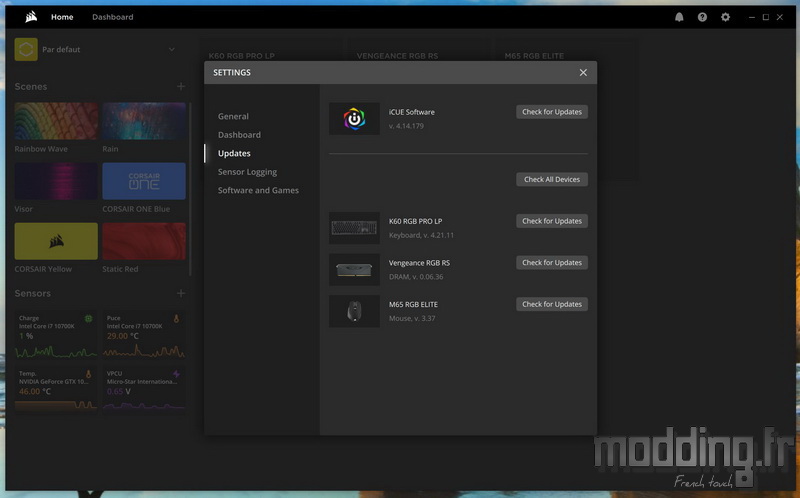Screen dimensions: 800x498
Task: Maximize the iCUE window
Action: [766, 17]
